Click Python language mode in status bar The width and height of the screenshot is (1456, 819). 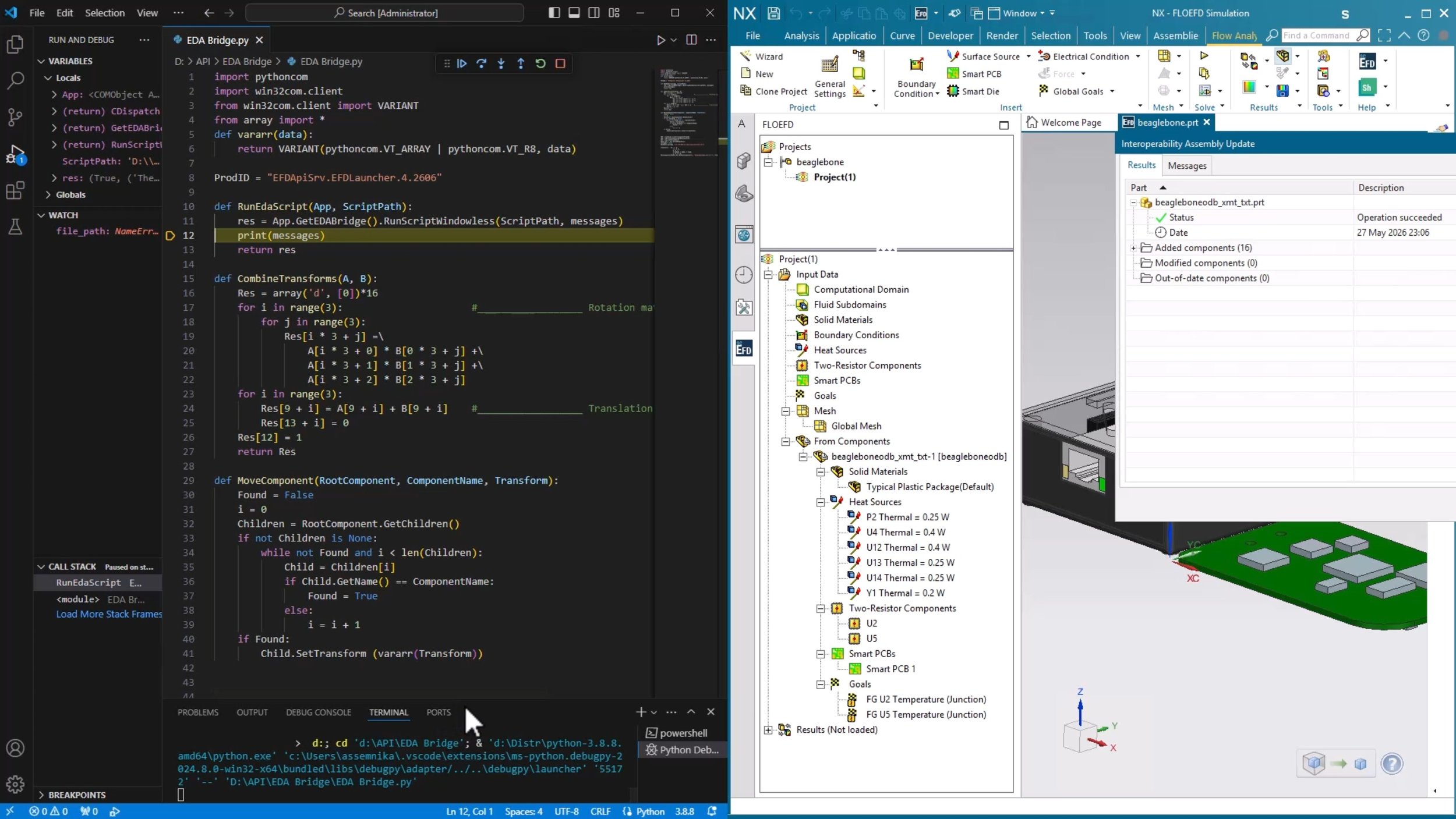650,811
